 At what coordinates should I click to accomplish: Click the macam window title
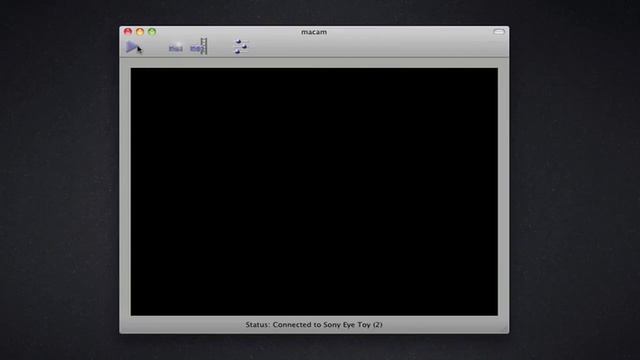[x=314, y=32]
